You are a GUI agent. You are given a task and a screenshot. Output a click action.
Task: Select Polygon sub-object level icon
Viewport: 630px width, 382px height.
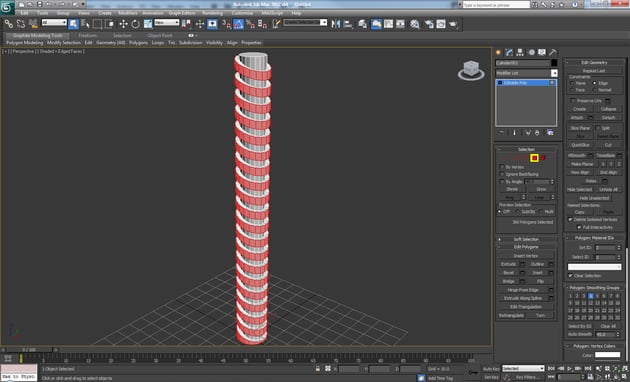tap(534, 158)
